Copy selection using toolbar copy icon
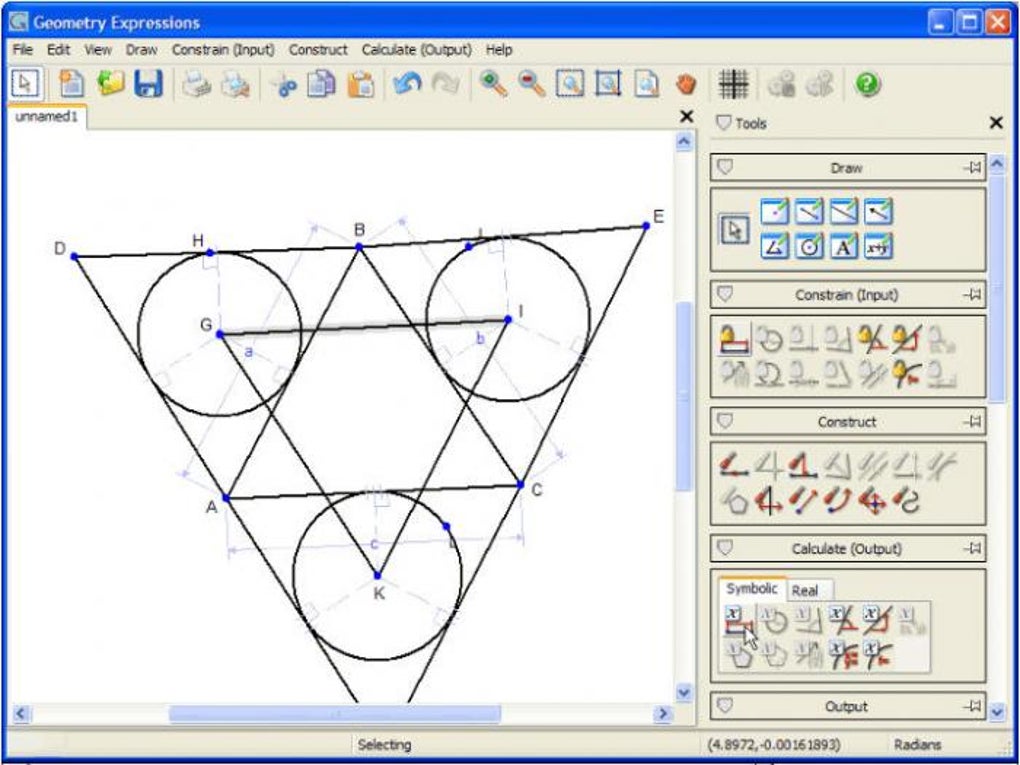The width and height of the screenshot is (1020, 765). [321, 84]
